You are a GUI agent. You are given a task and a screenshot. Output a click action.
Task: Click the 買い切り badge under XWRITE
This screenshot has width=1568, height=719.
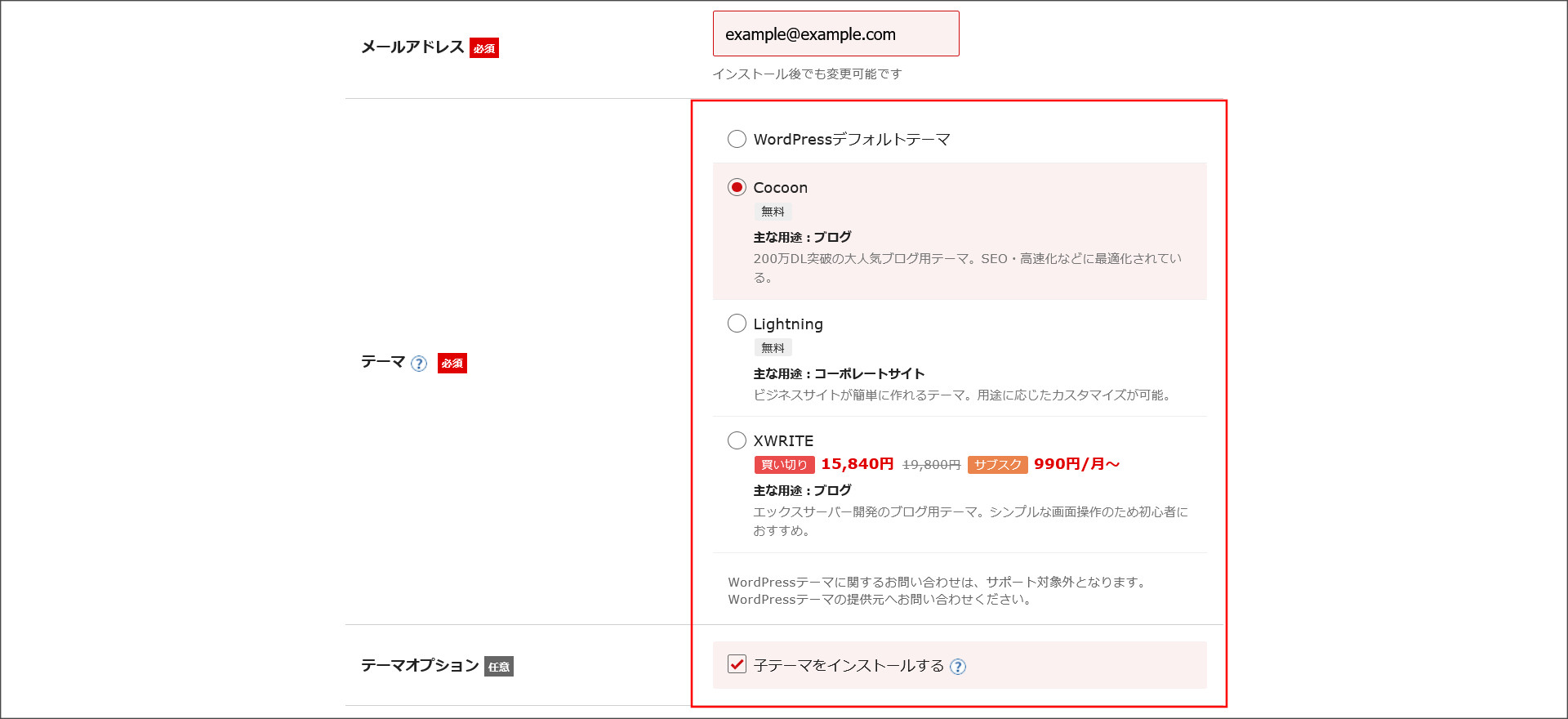click(x=784, y=465)
